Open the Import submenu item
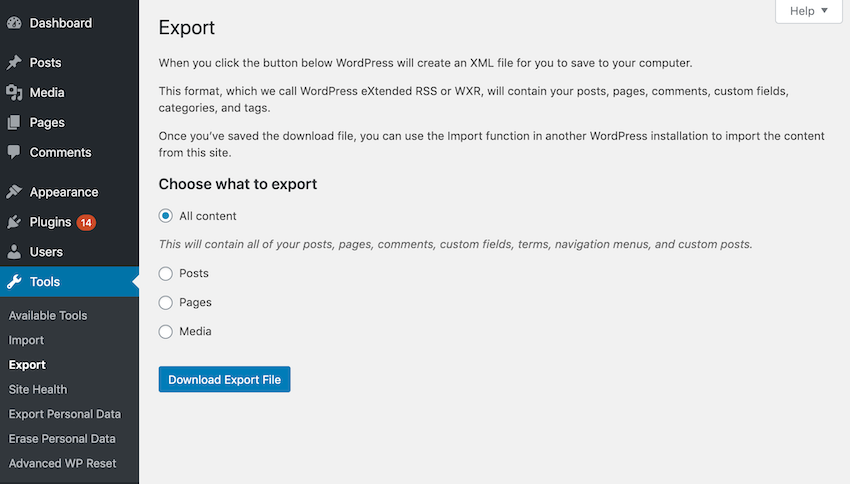The height and width of the screenshot is (484, 850). point(26,340)
